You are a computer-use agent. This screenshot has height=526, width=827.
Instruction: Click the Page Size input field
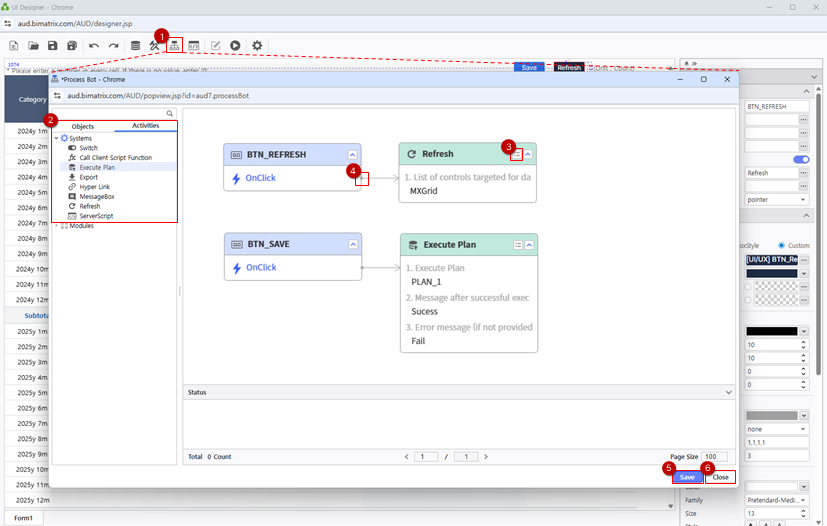[714, 457]
